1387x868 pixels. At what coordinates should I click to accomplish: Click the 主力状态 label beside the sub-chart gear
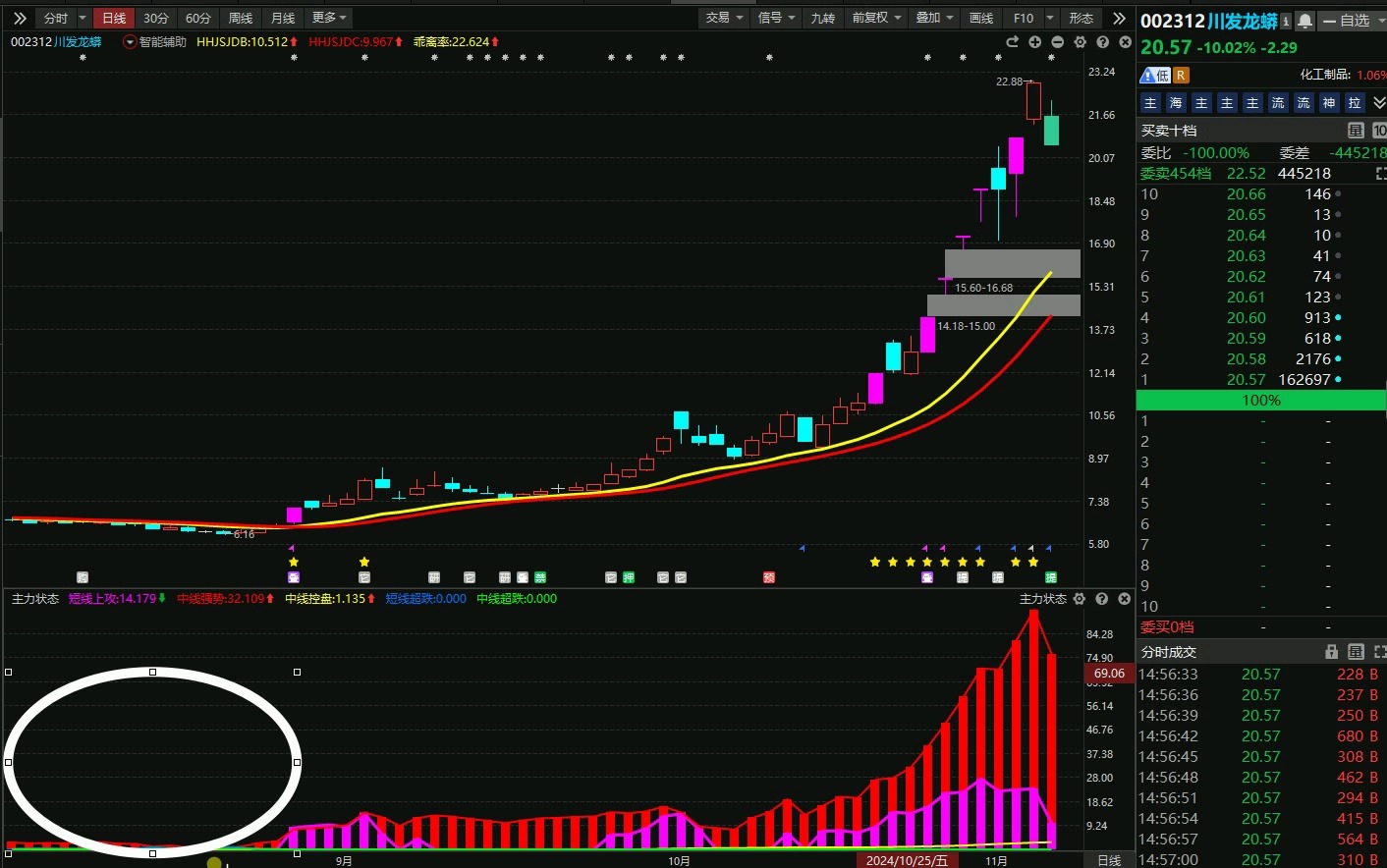pos(1042,599)
